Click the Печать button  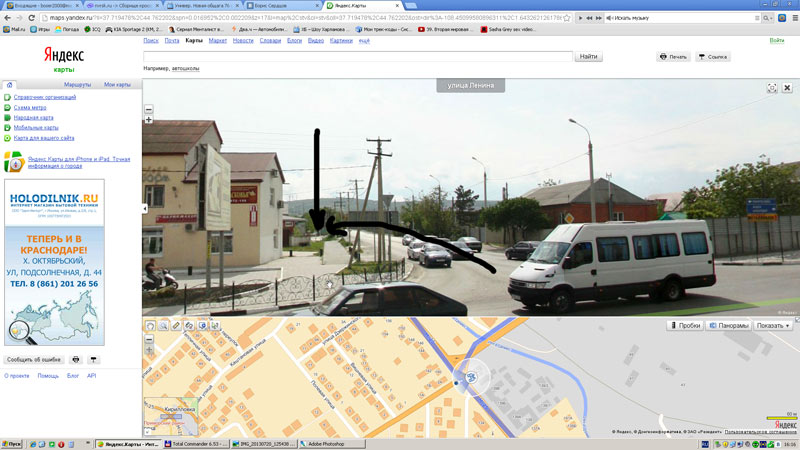pos(674,57)
